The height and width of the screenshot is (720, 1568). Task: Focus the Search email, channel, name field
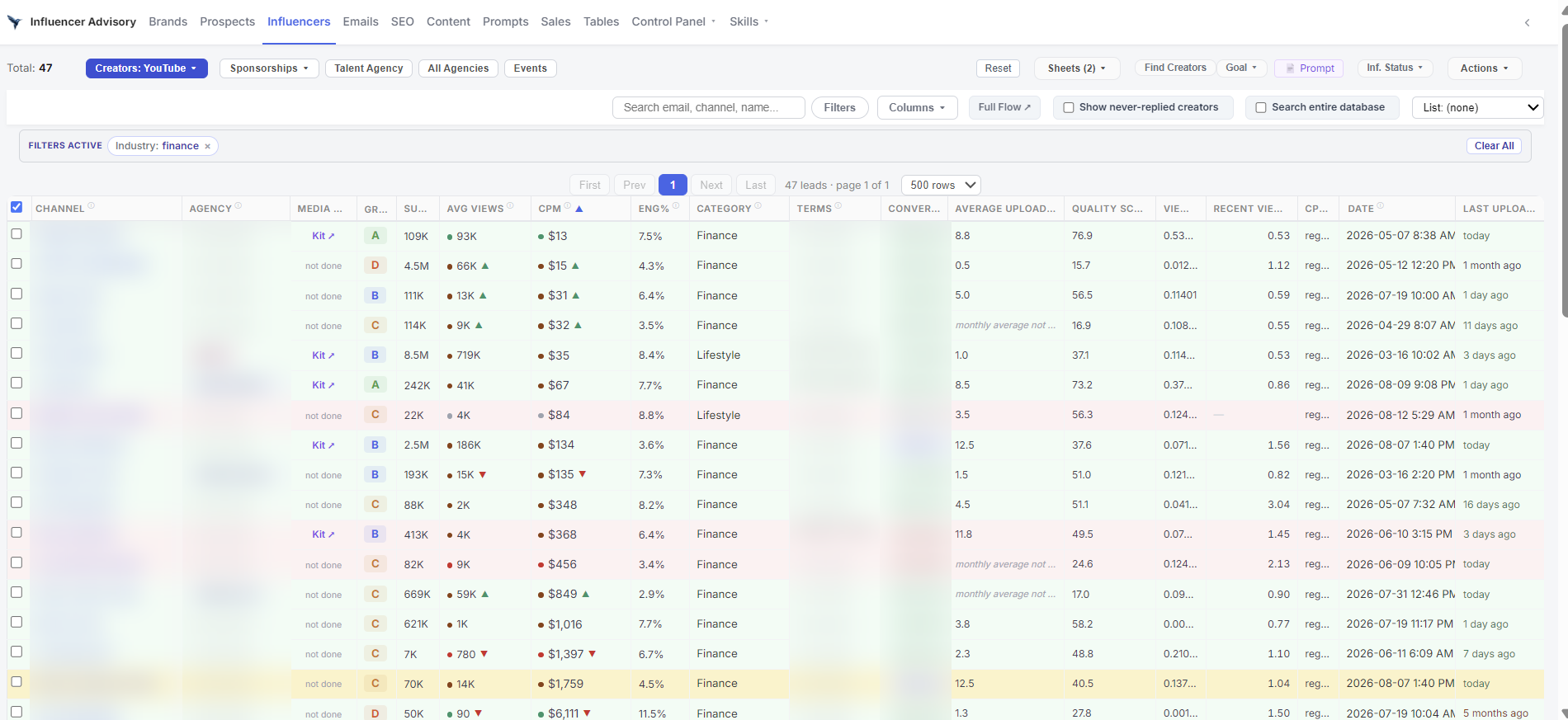point(709,108)
